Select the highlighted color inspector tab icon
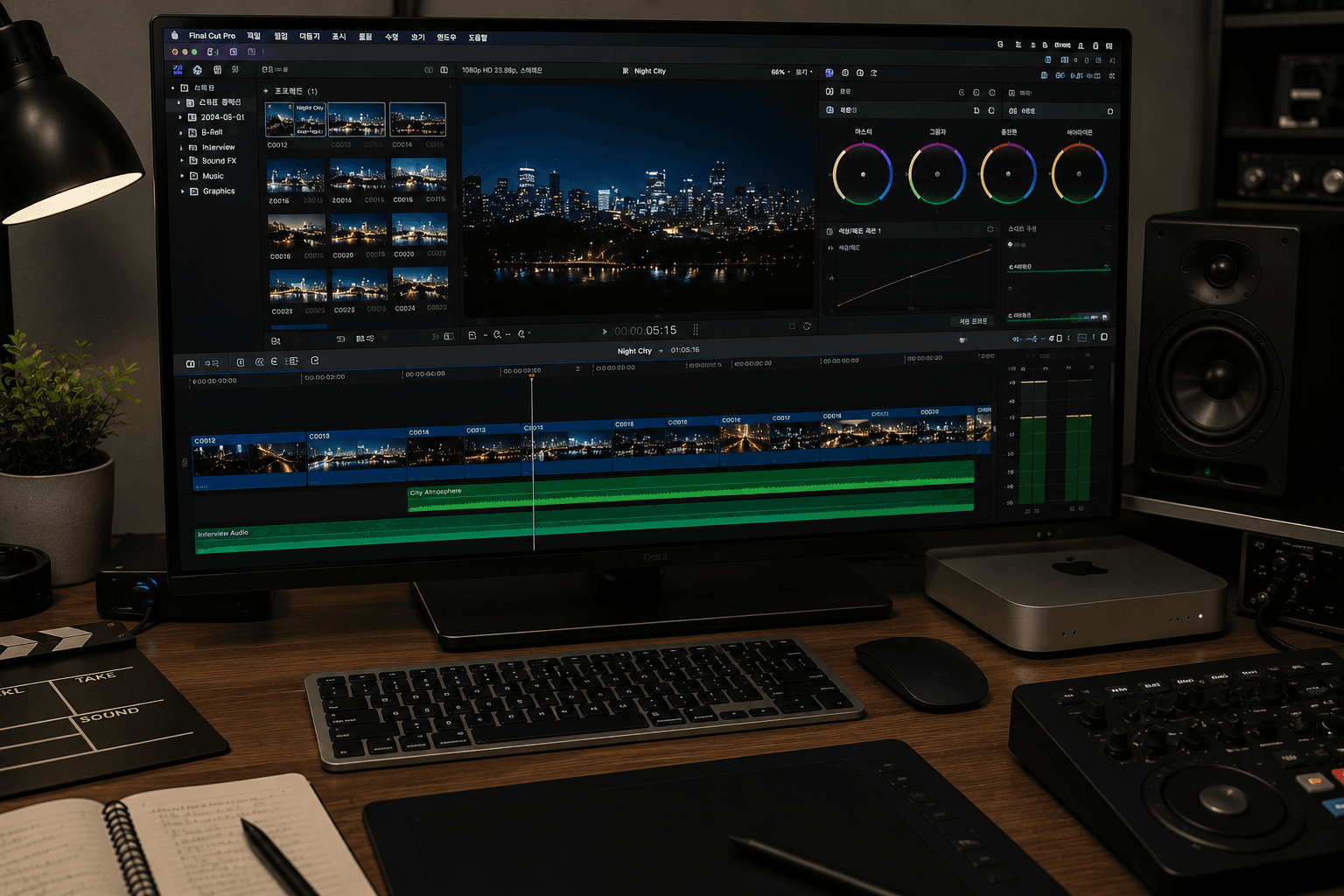1344x896 pixels. 829,73
